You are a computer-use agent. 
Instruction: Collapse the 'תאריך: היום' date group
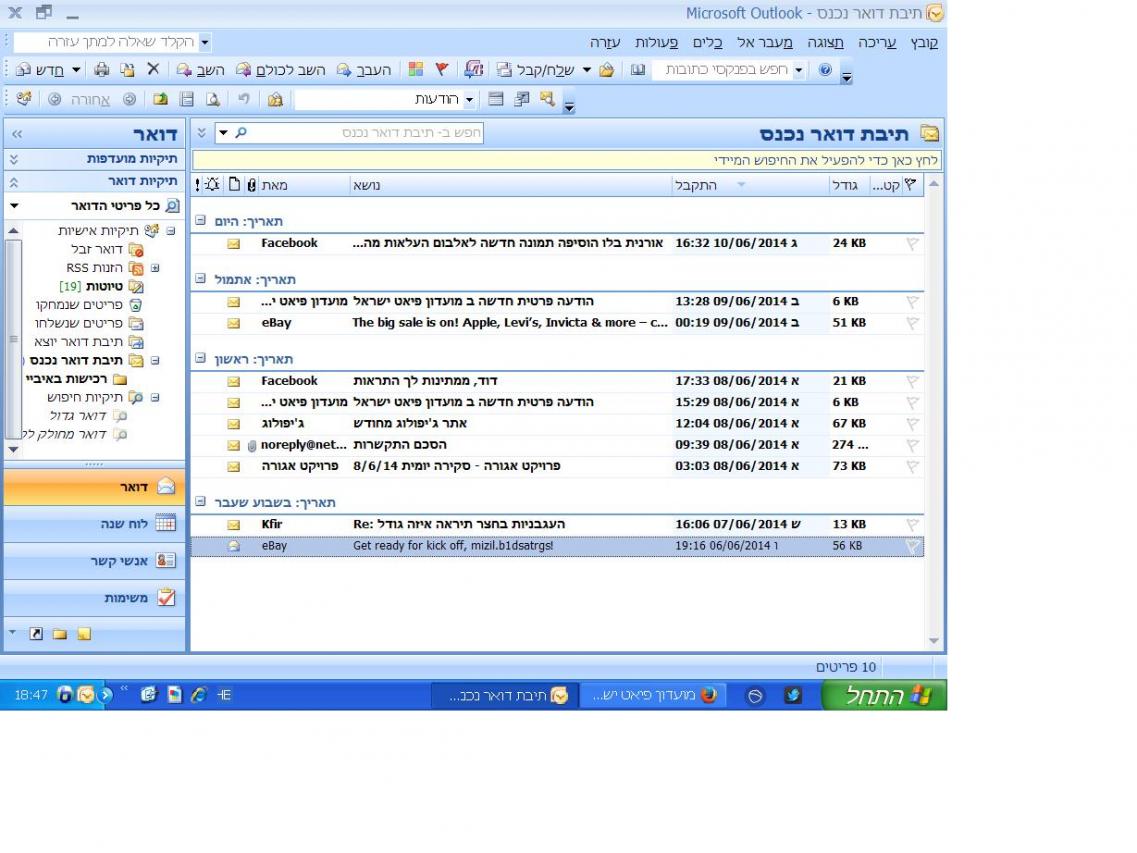(200, 221)
